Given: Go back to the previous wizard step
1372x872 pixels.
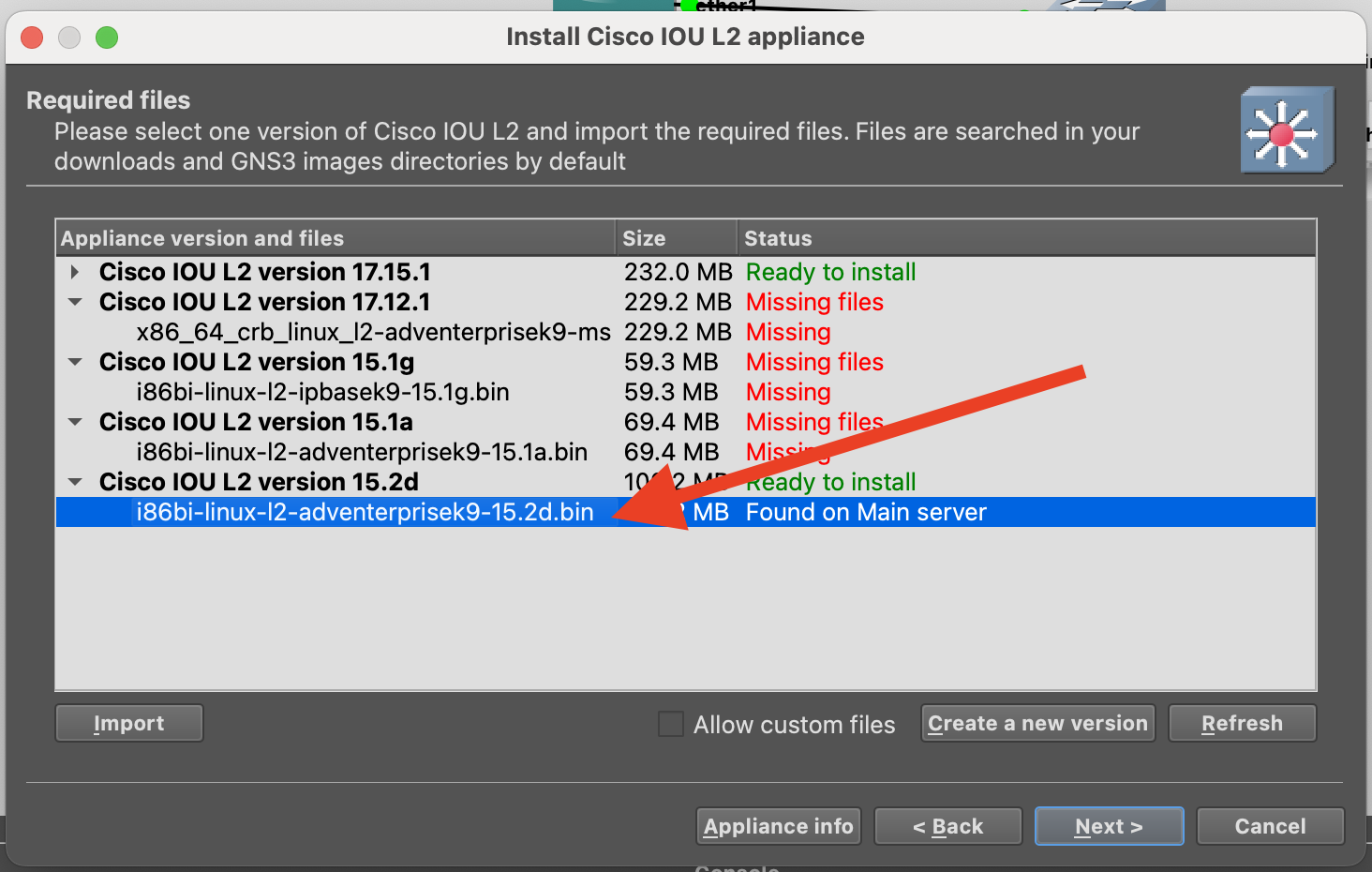Looking at the screenshot, I should [947, 826].
